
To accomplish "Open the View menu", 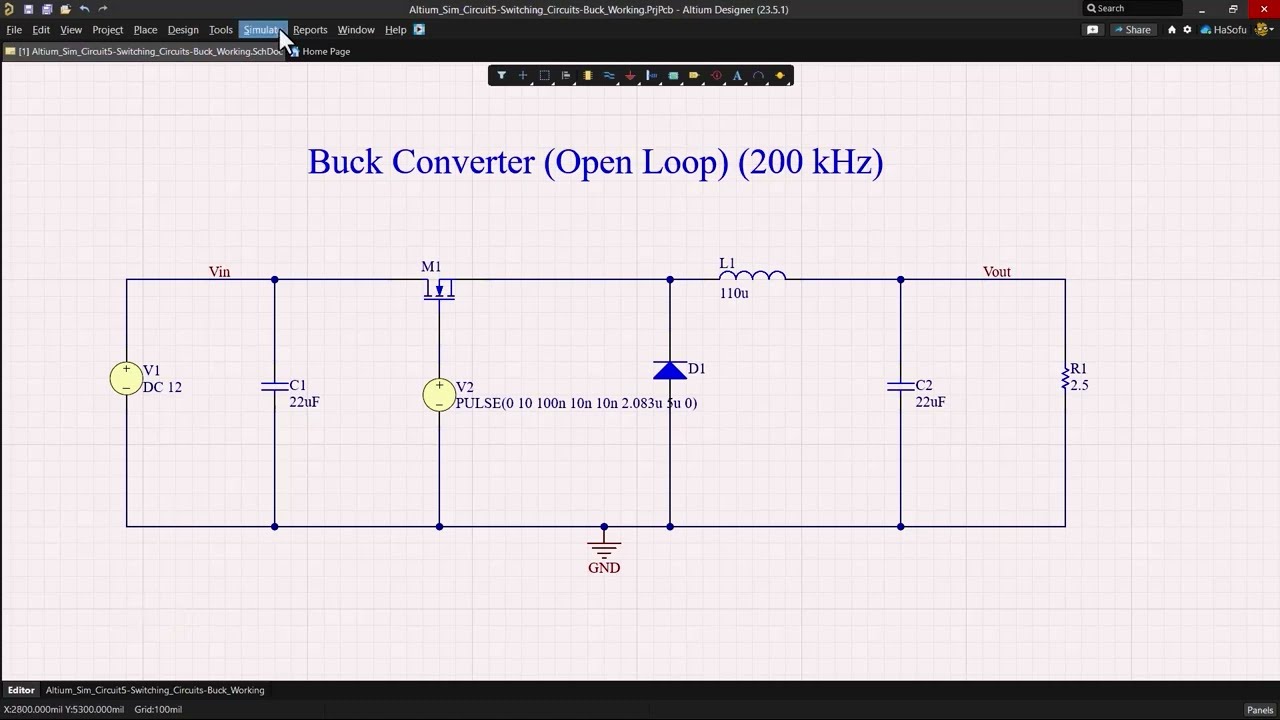I will 71,30.
